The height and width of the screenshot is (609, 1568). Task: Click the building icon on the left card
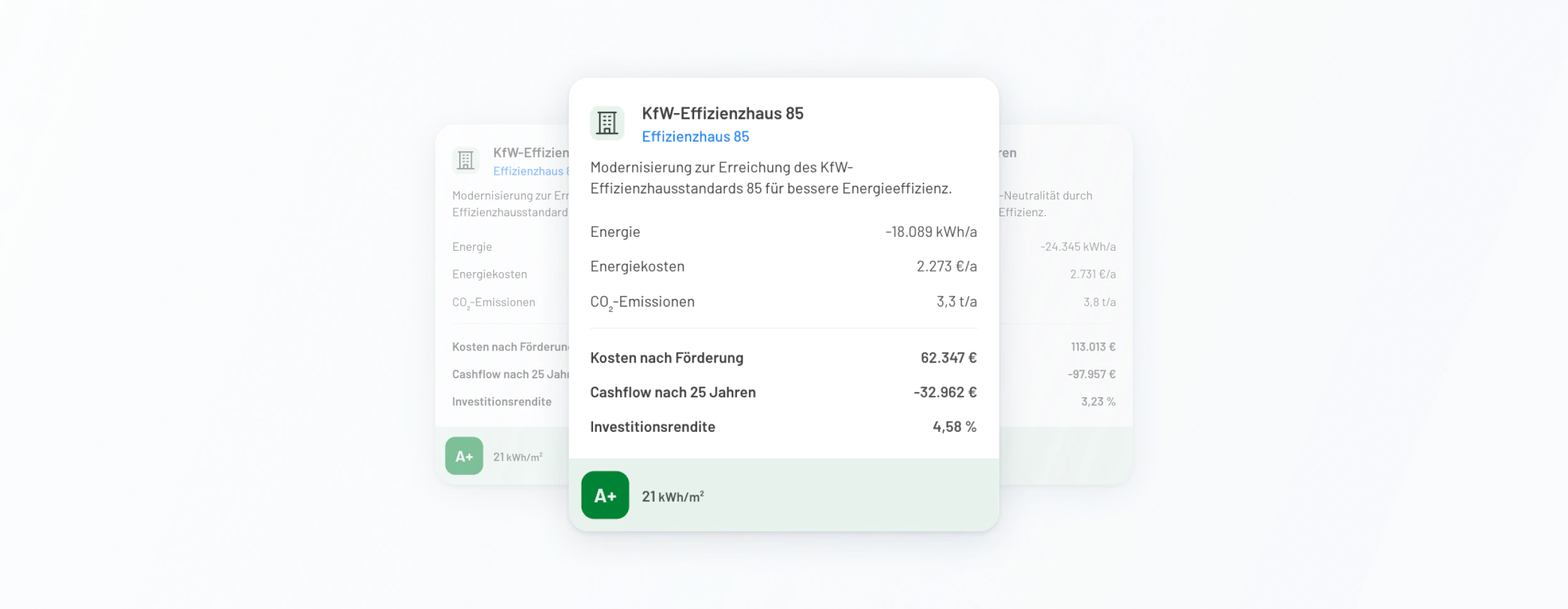click(x=465, y=160)
